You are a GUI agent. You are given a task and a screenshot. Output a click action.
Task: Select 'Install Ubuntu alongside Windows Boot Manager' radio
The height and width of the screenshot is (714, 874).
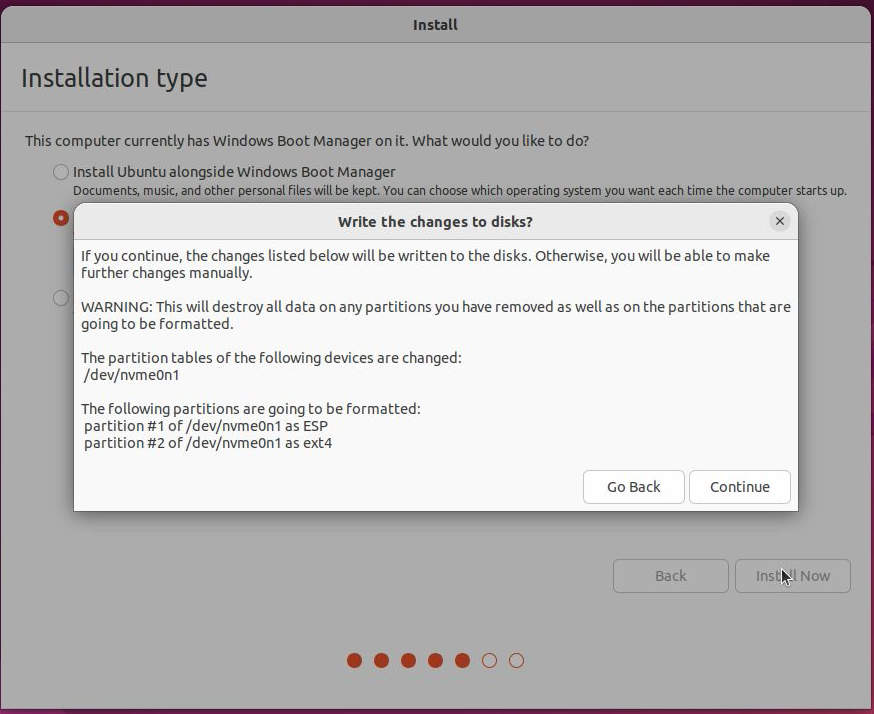(62, 172)
